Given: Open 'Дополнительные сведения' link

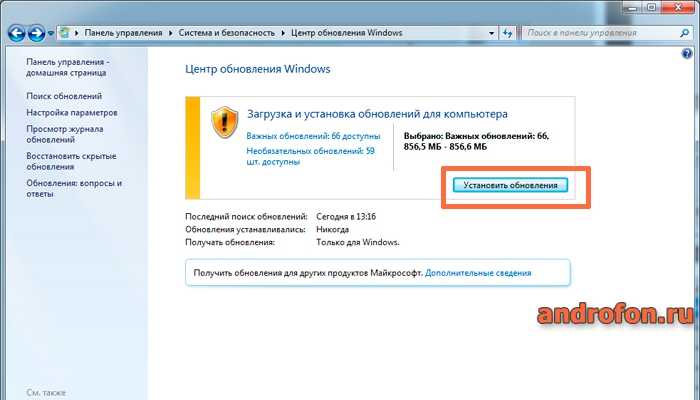Looking at the screenshot, I should point(478,273).
